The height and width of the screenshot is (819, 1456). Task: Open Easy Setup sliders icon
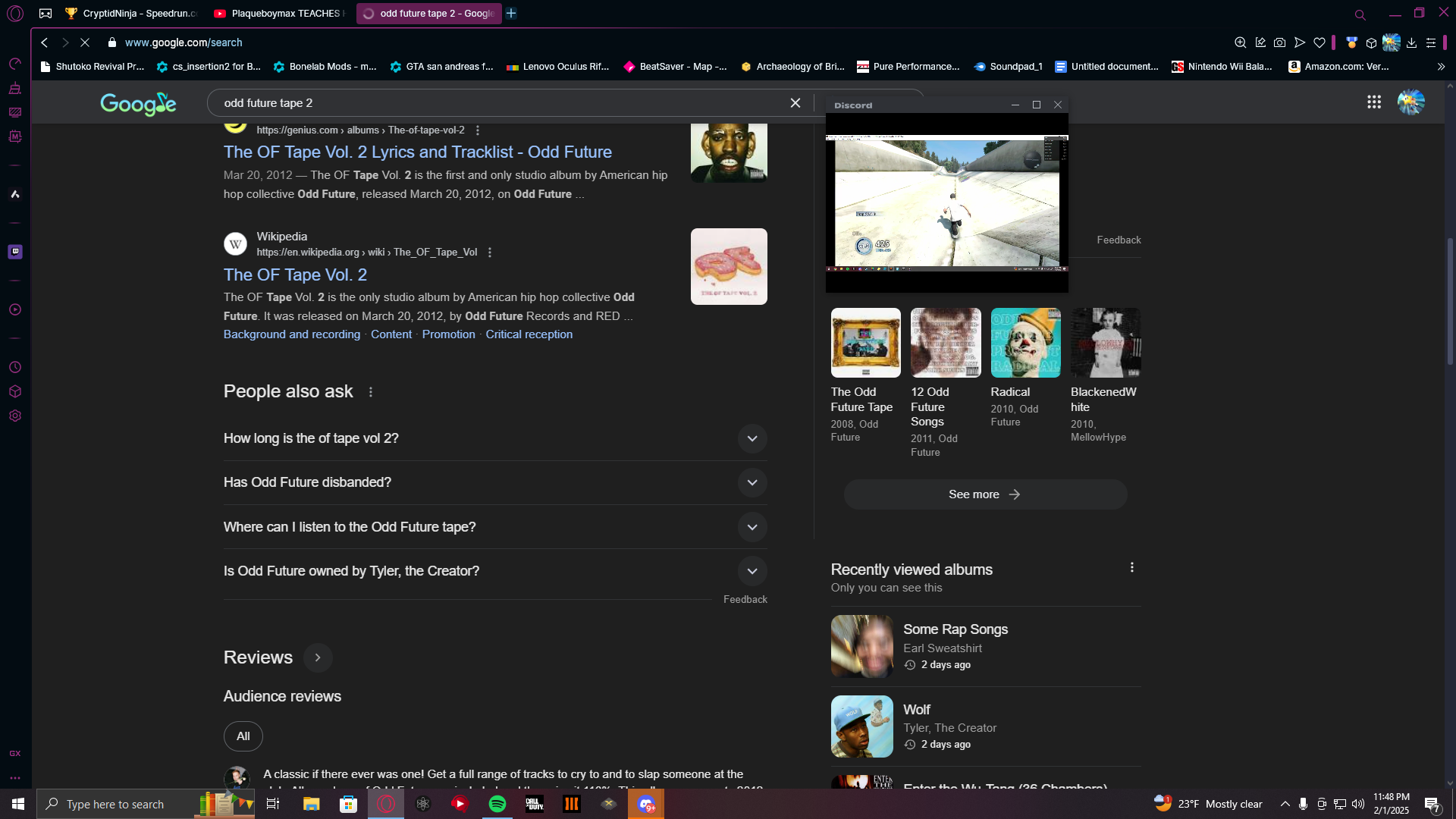click(x=1431, y=43)
